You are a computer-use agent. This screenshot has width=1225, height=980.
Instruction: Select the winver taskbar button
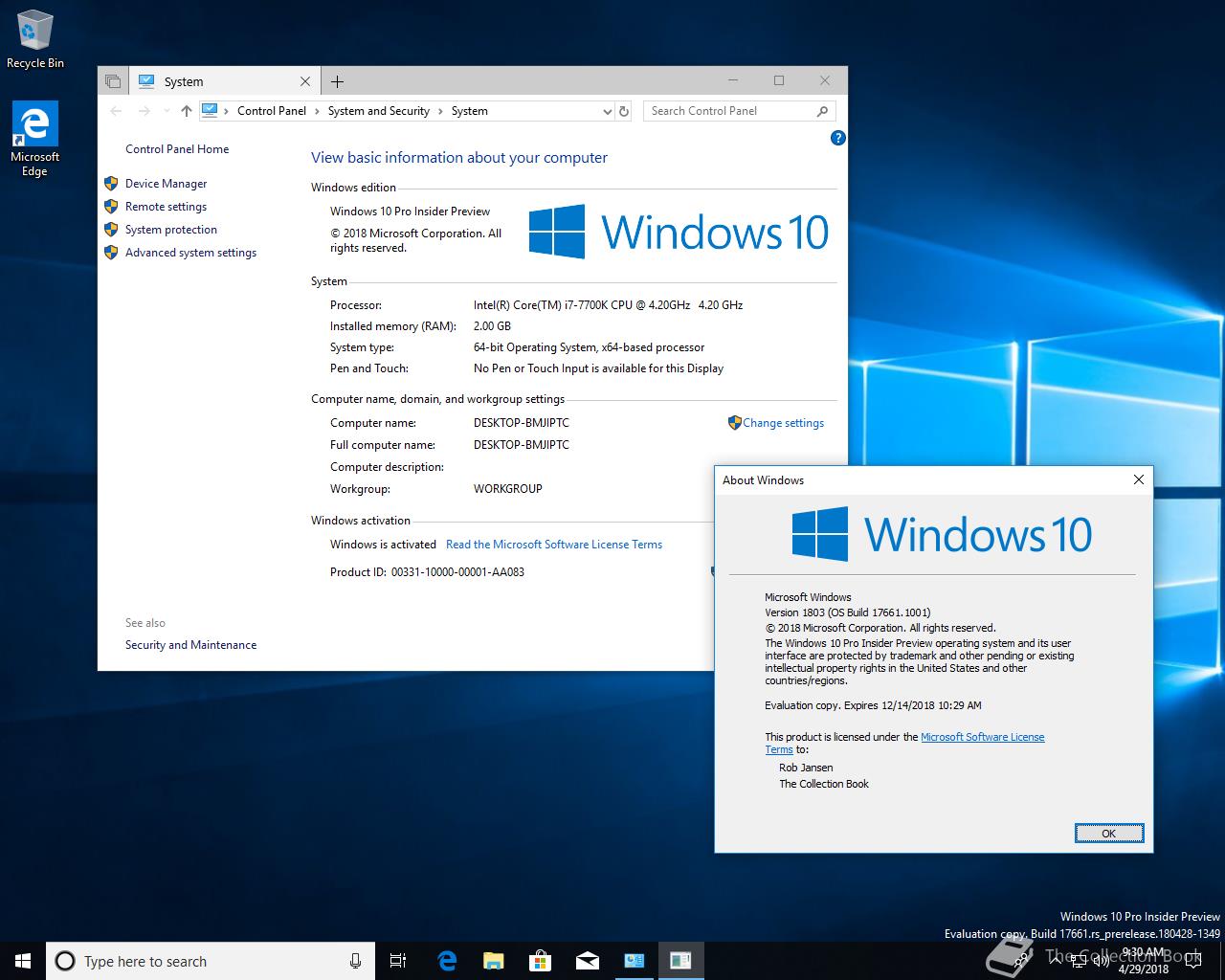click(x=680, y=961)
